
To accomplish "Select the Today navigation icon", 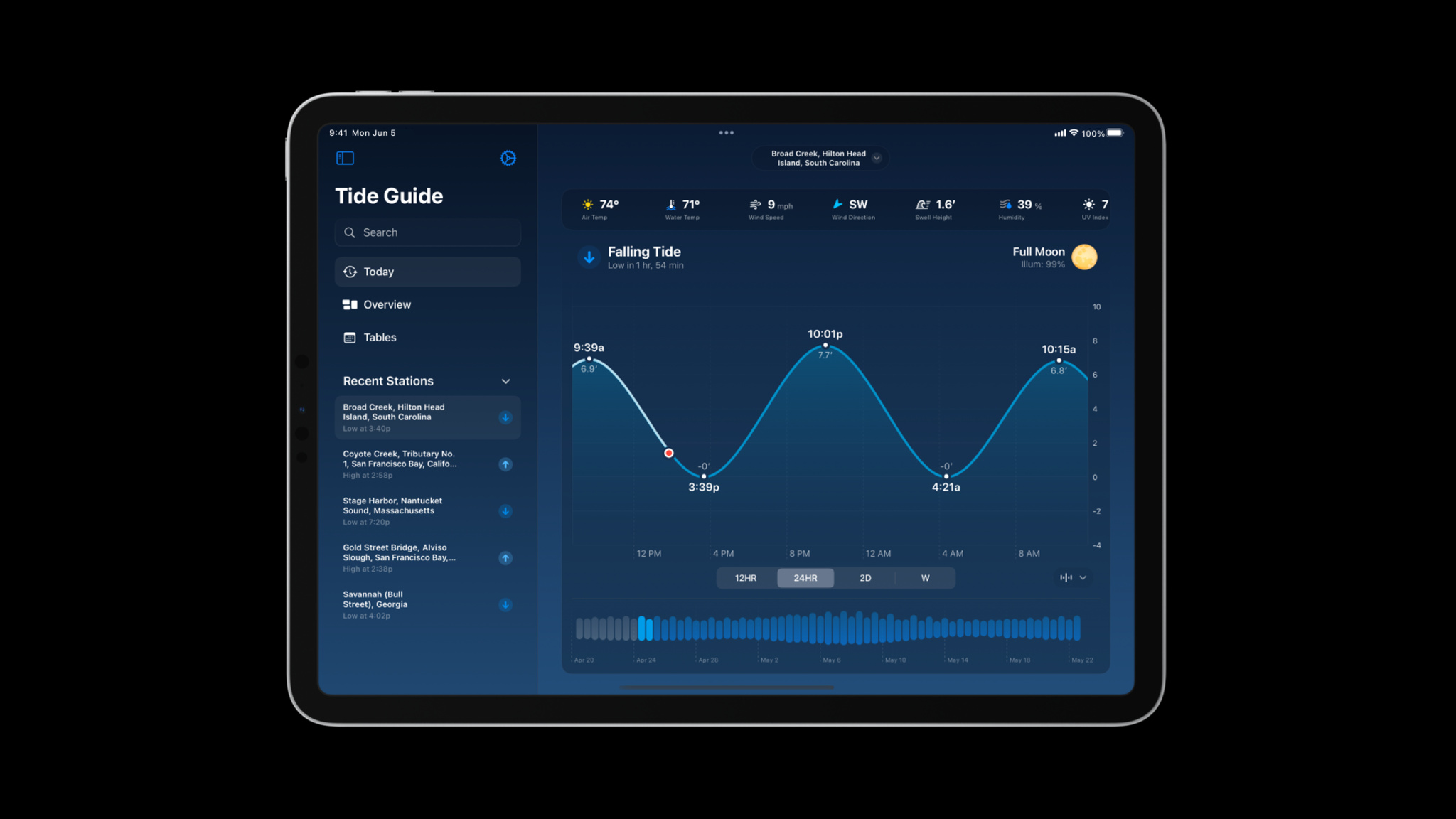I will [351, 271].
